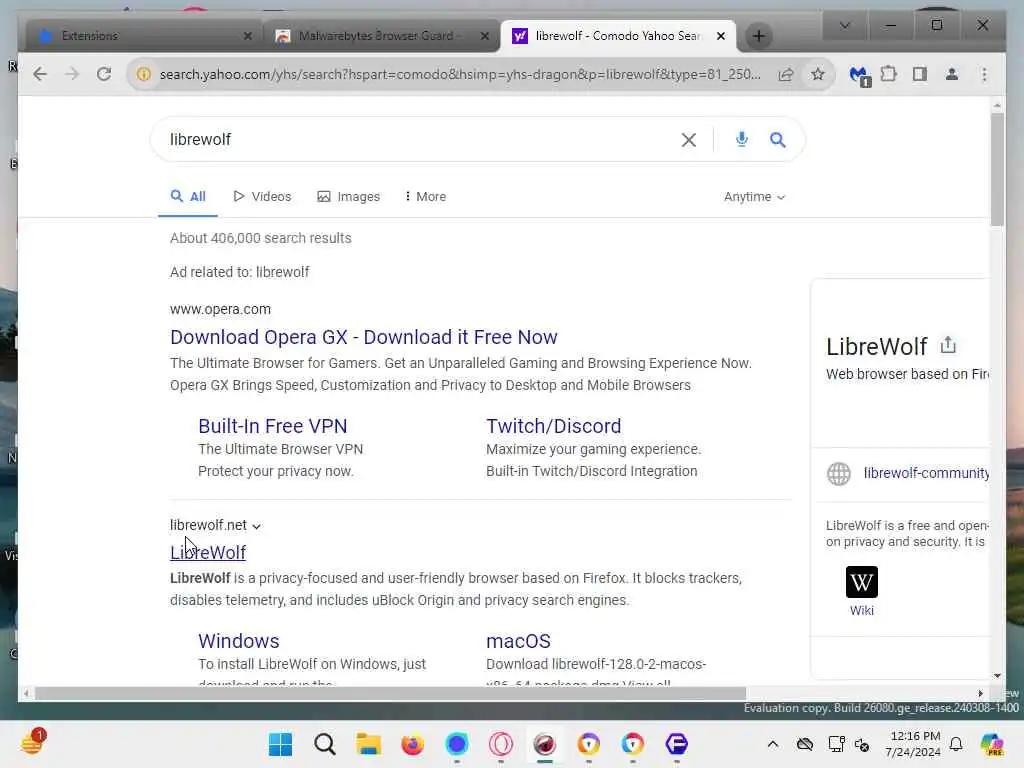Open the browser profile icon
Screen dimensions: 1024x768
click(952, 74)
